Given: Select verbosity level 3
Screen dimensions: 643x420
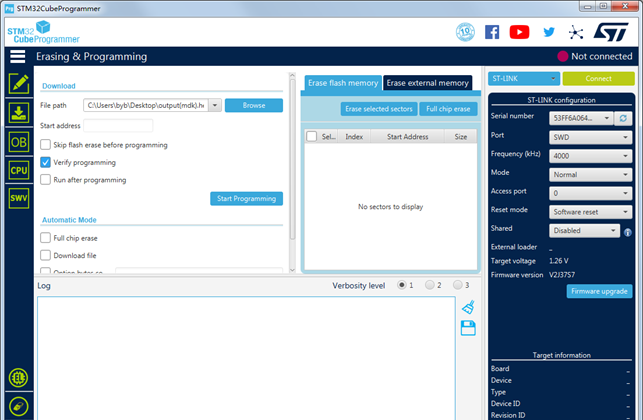Looking at the screenshot, I should (457, 285).
